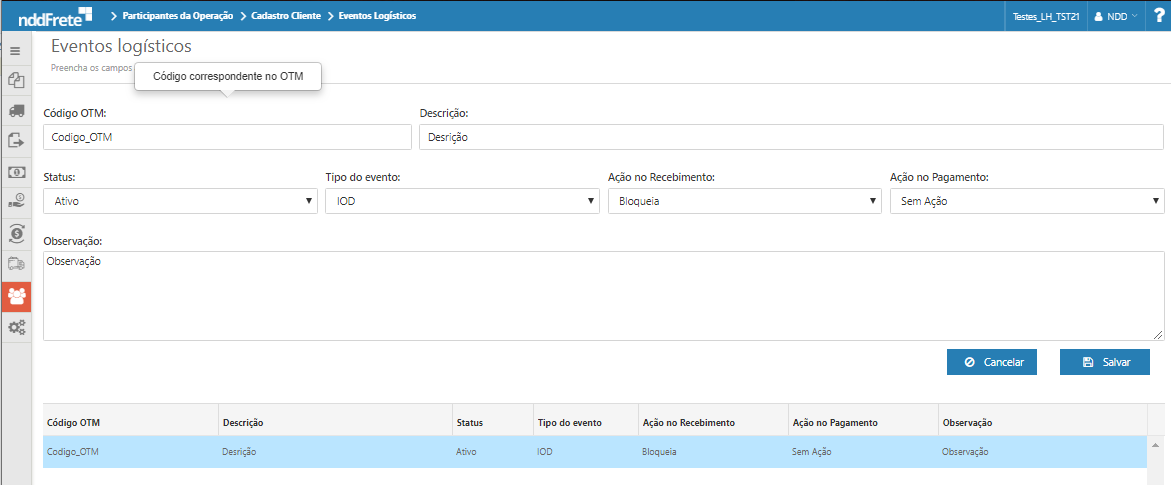The height and width of the screenshot is (485, 1171).
Task: Navigate to Participantes da Operação breadcrumb
Action: [x=177, y=16]
